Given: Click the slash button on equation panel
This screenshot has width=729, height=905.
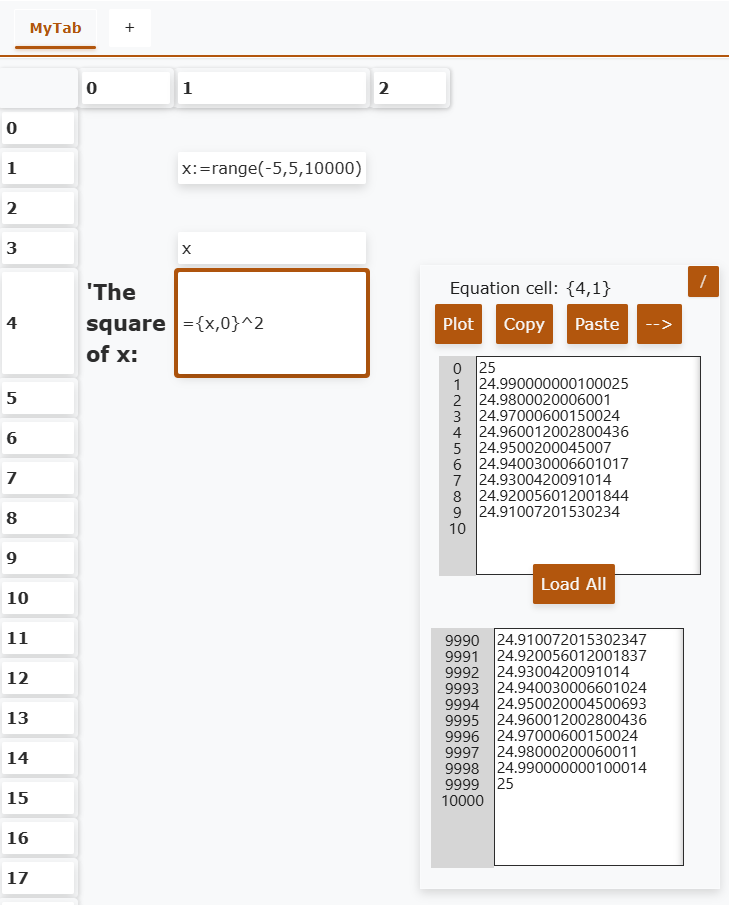Looking at the screenshot, I should click(x=703, y=282).
